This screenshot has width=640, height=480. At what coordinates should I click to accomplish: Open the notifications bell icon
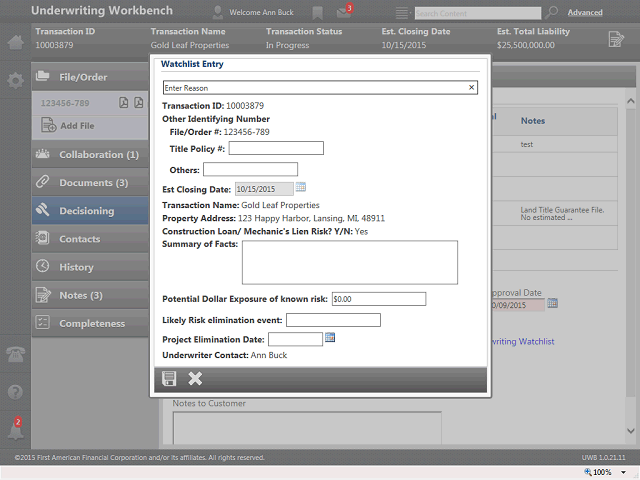16,429
